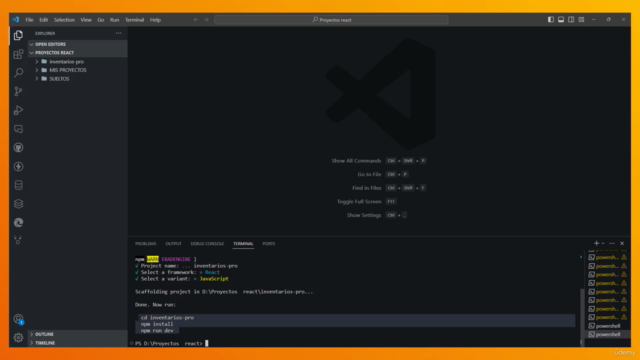Open the database icon in activity bar
The image size is (640, 360).
(18, 185)
